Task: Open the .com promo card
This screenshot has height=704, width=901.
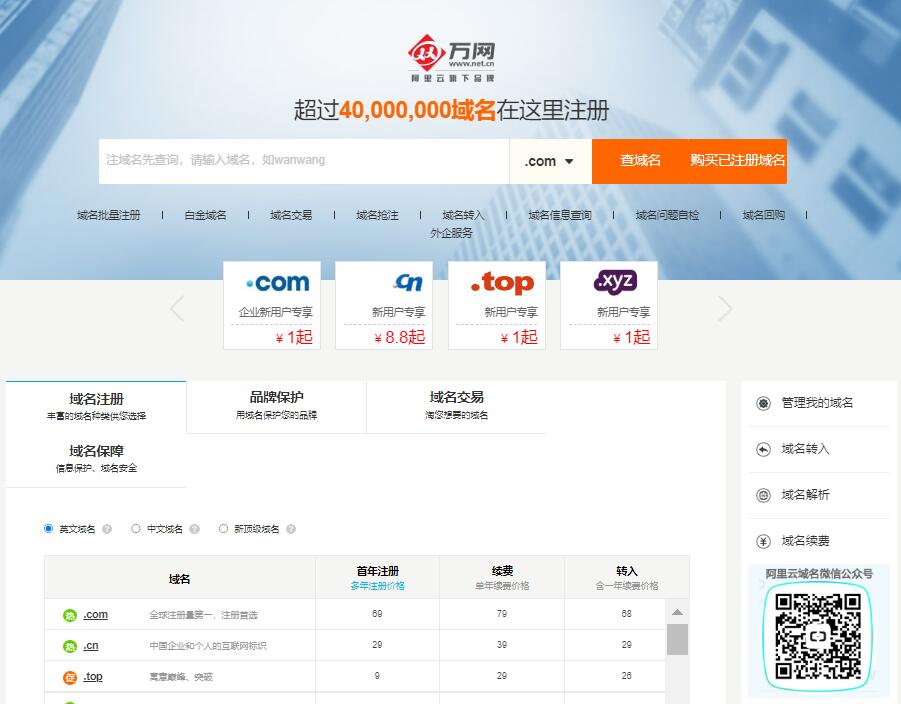Action: click(272, 305)
